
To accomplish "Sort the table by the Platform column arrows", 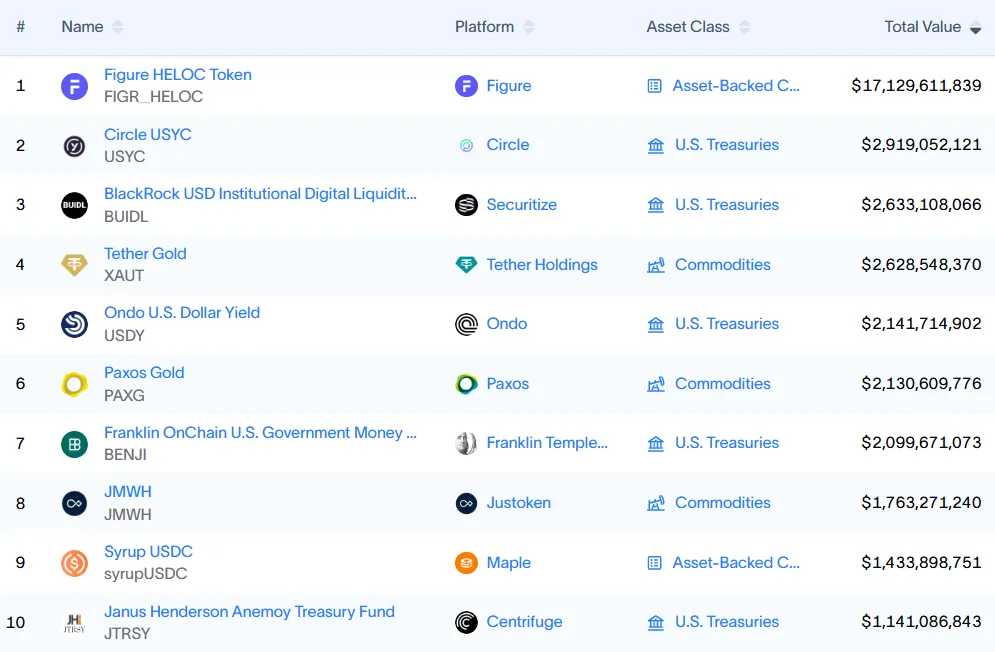I will click(529, 27).
